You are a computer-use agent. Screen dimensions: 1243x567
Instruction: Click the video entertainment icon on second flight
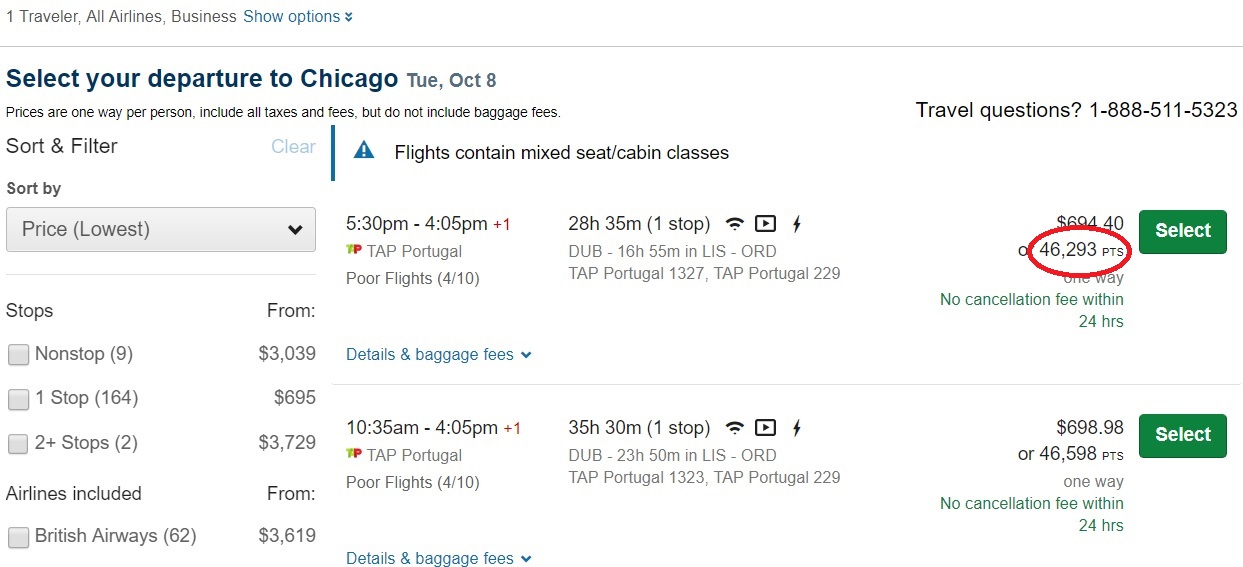click(x=765, y=428)
